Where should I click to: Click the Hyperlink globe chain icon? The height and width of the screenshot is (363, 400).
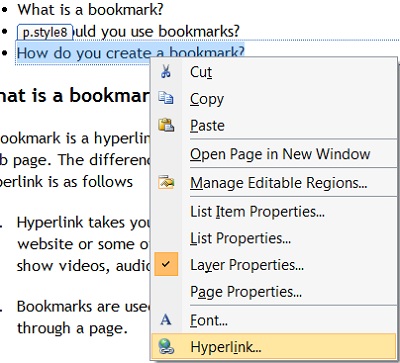click(166, 347)
